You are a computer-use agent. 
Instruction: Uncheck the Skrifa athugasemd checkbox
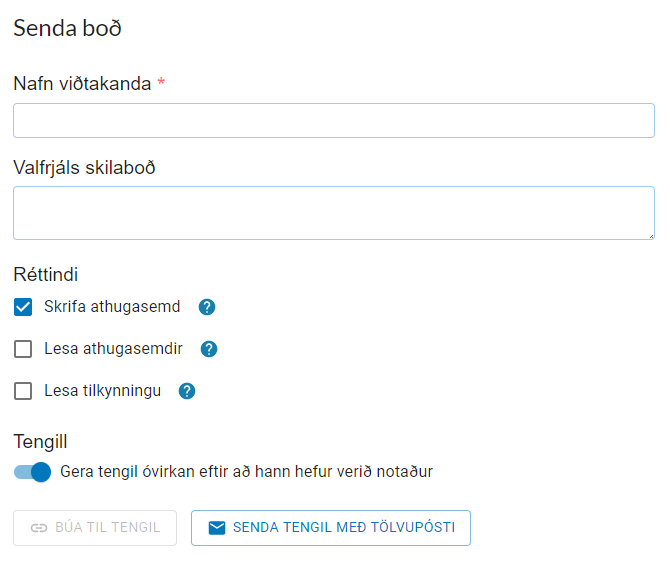(x=23, y=307)
